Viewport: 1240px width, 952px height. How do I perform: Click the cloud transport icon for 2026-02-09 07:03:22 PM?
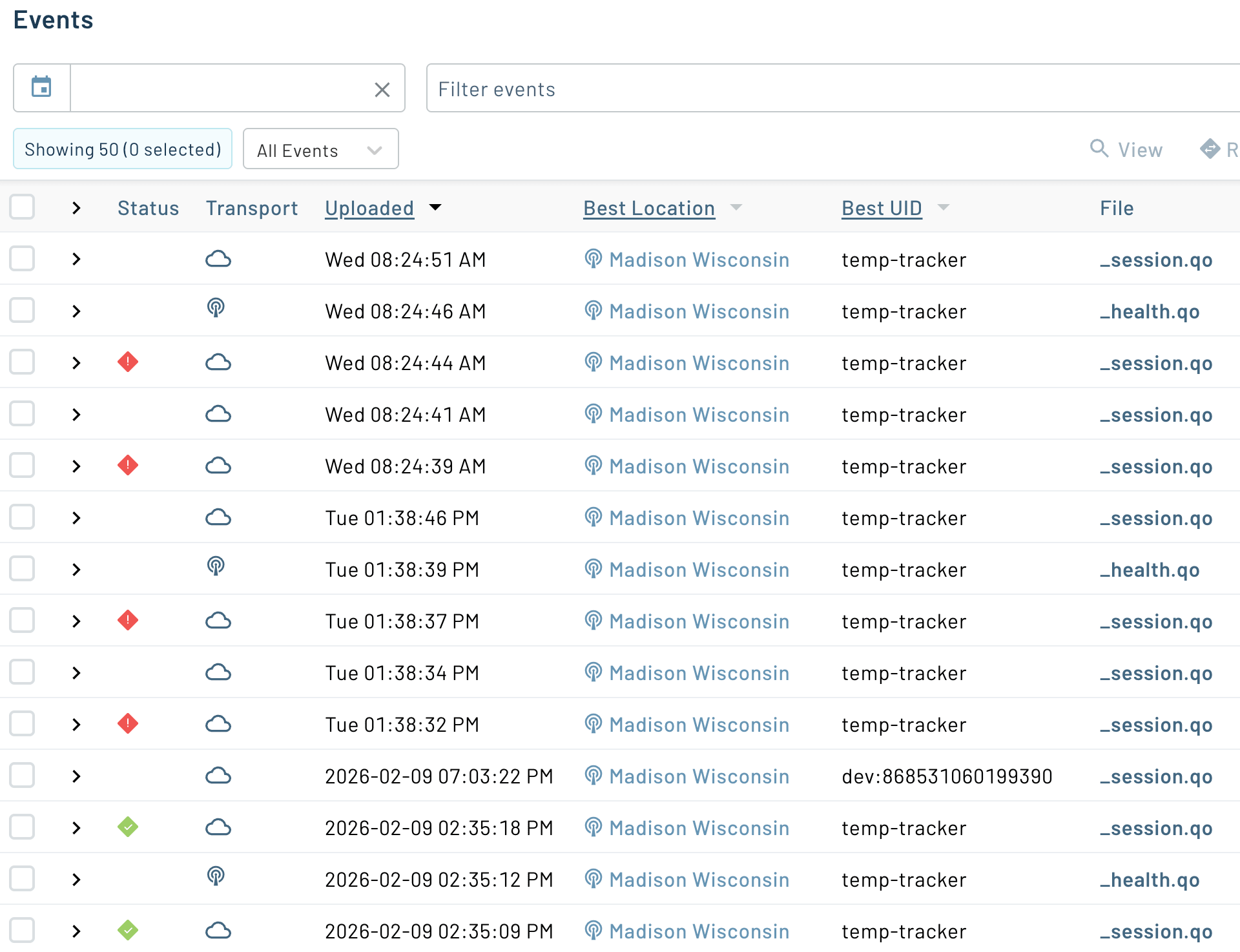[x=218, y=776]
